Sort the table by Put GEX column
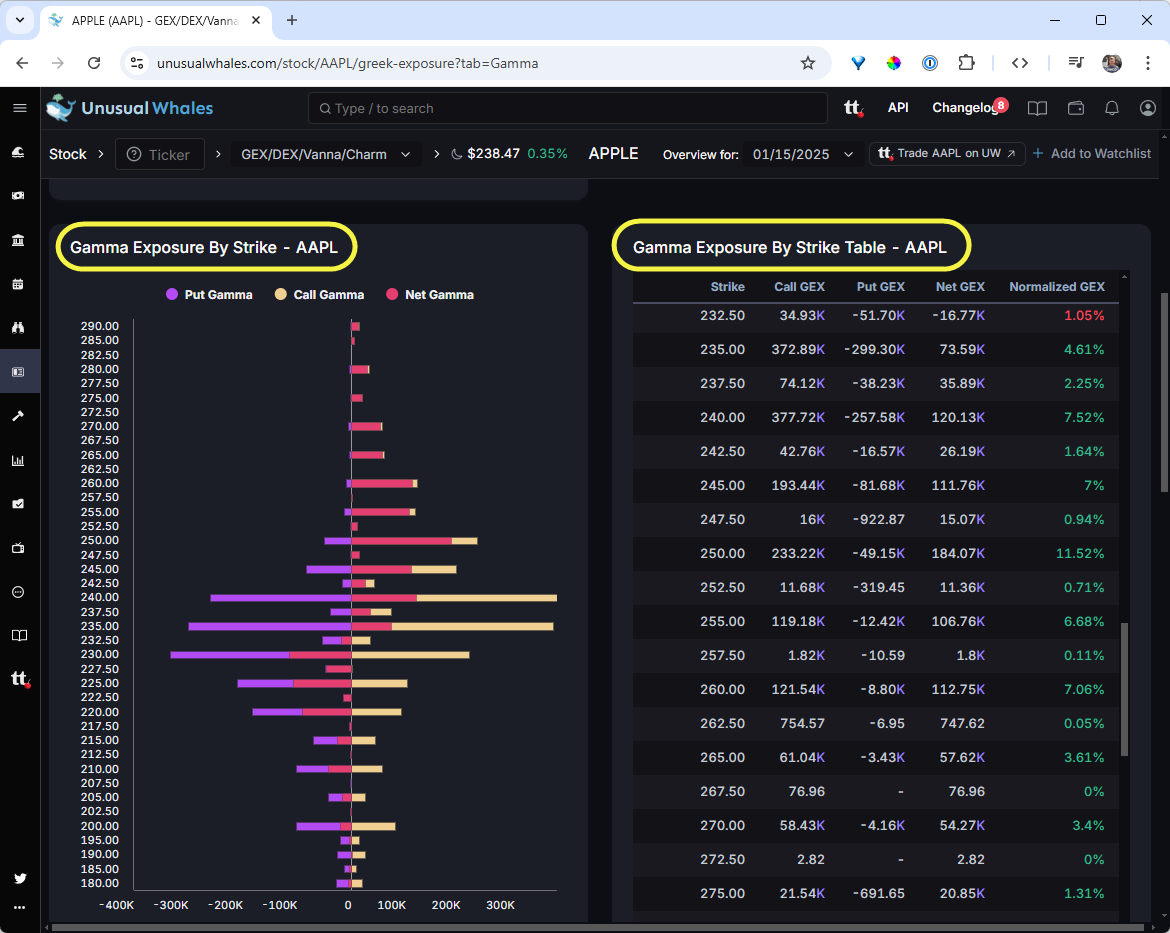Screen dimensions: 1170x933 880,287
